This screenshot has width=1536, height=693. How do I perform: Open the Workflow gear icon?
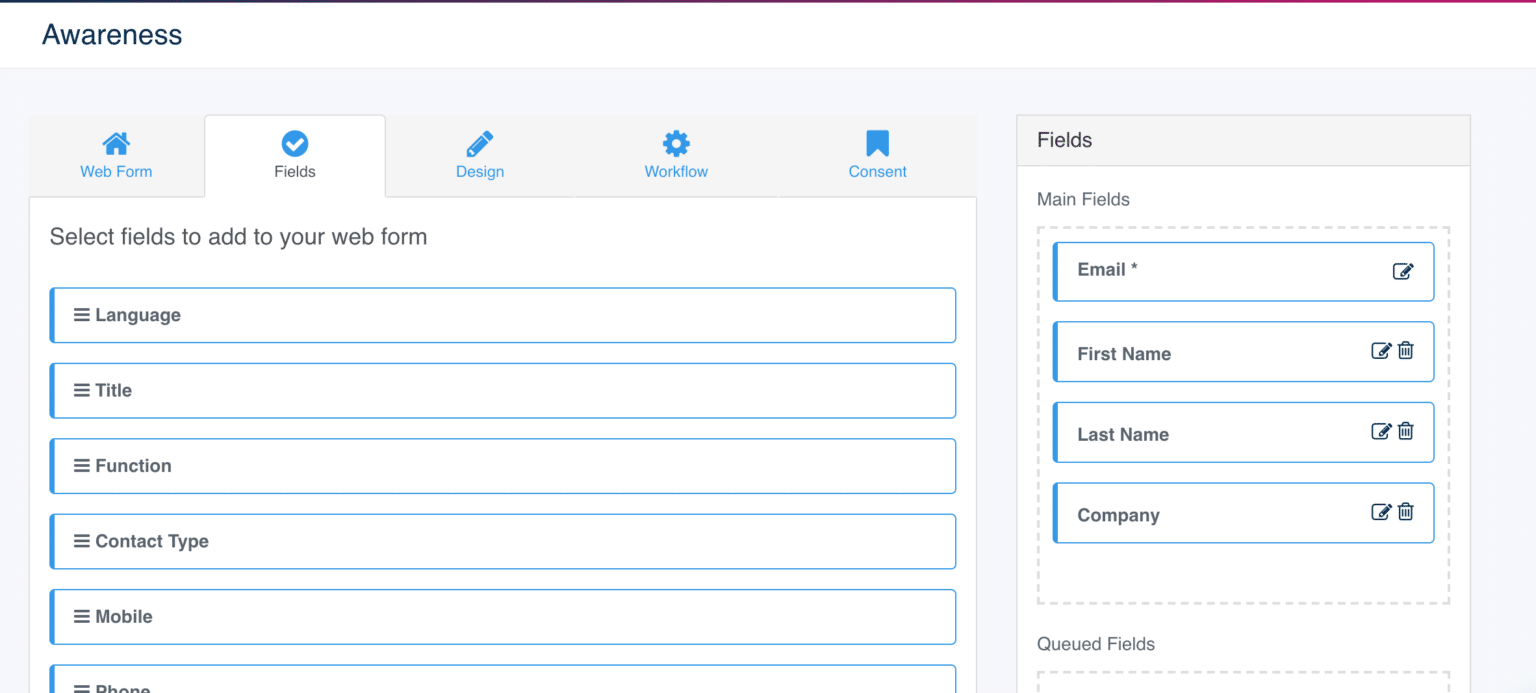[x=676, y=142]
